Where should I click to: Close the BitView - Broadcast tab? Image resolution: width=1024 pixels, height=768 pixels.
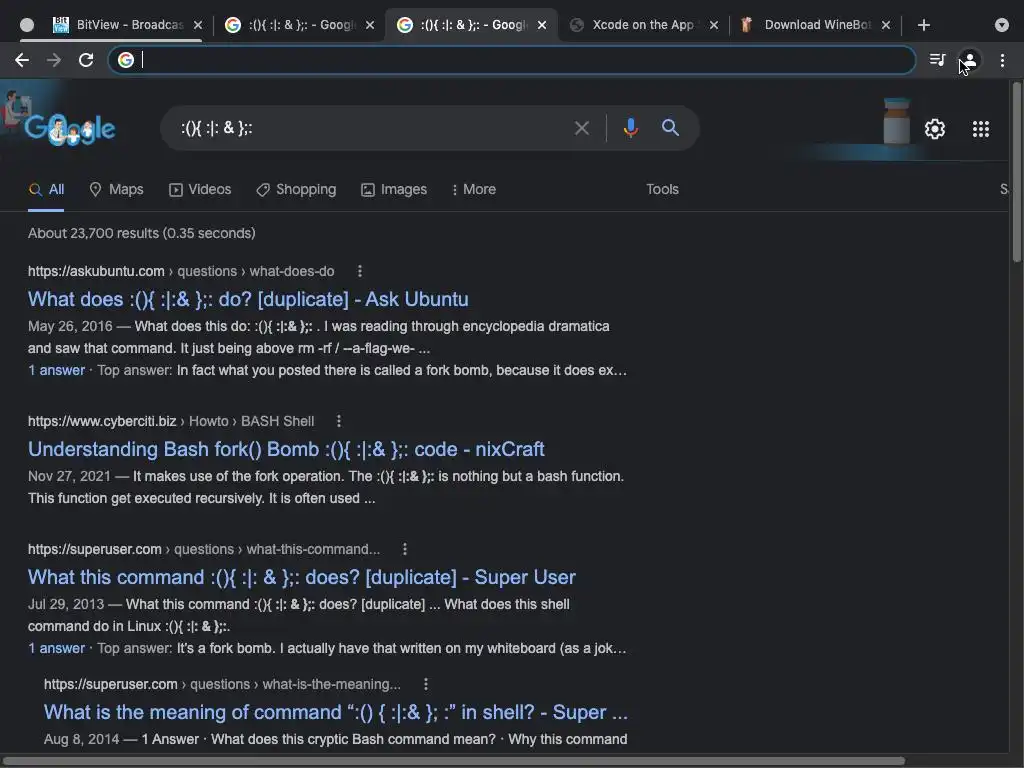tap(198, 25)
